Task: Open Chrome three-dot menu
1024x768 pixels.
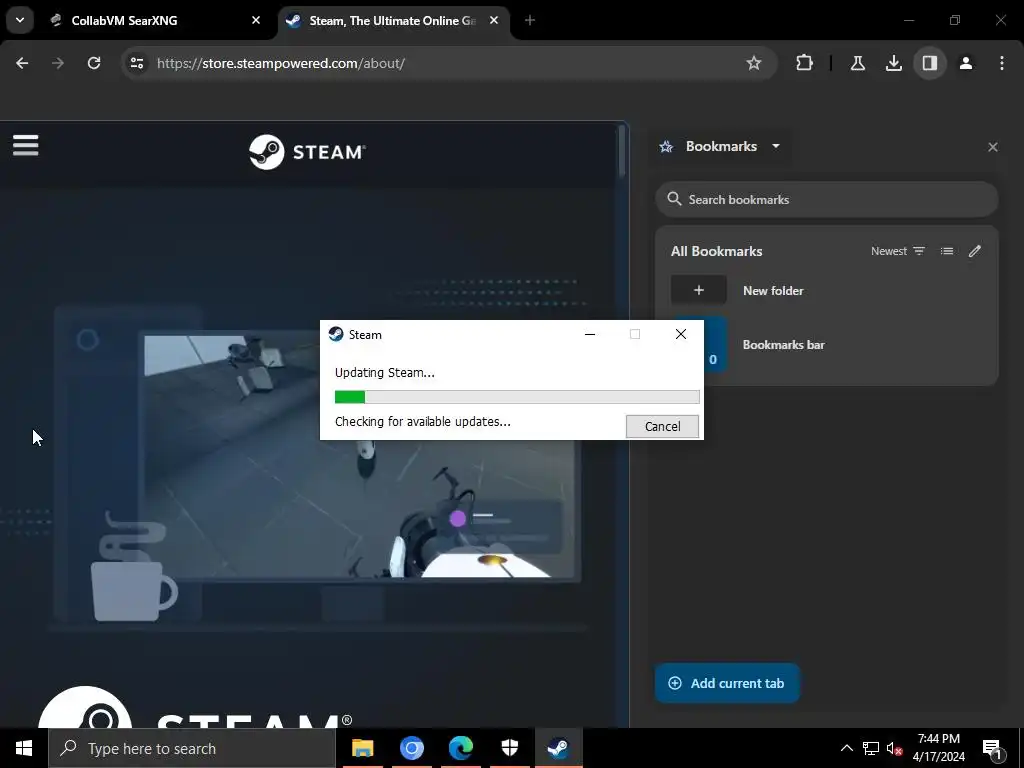Action: 1002,63
